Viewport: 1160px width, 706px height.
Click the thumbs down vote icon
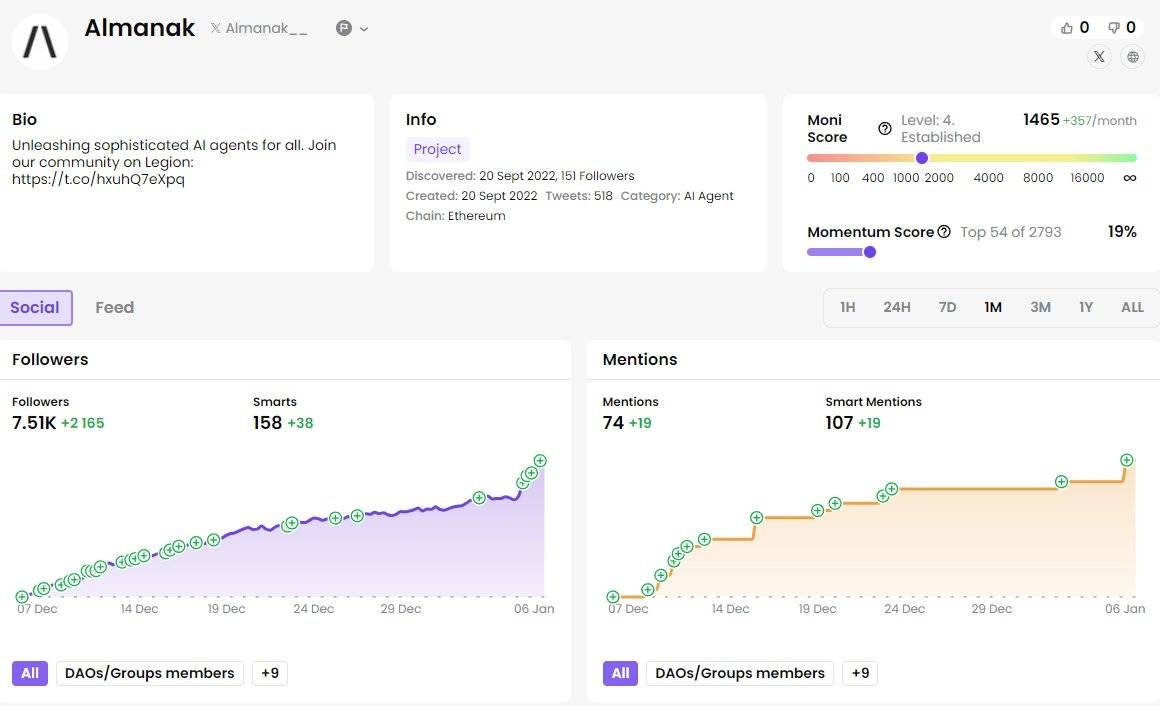tap(1113, 28)
